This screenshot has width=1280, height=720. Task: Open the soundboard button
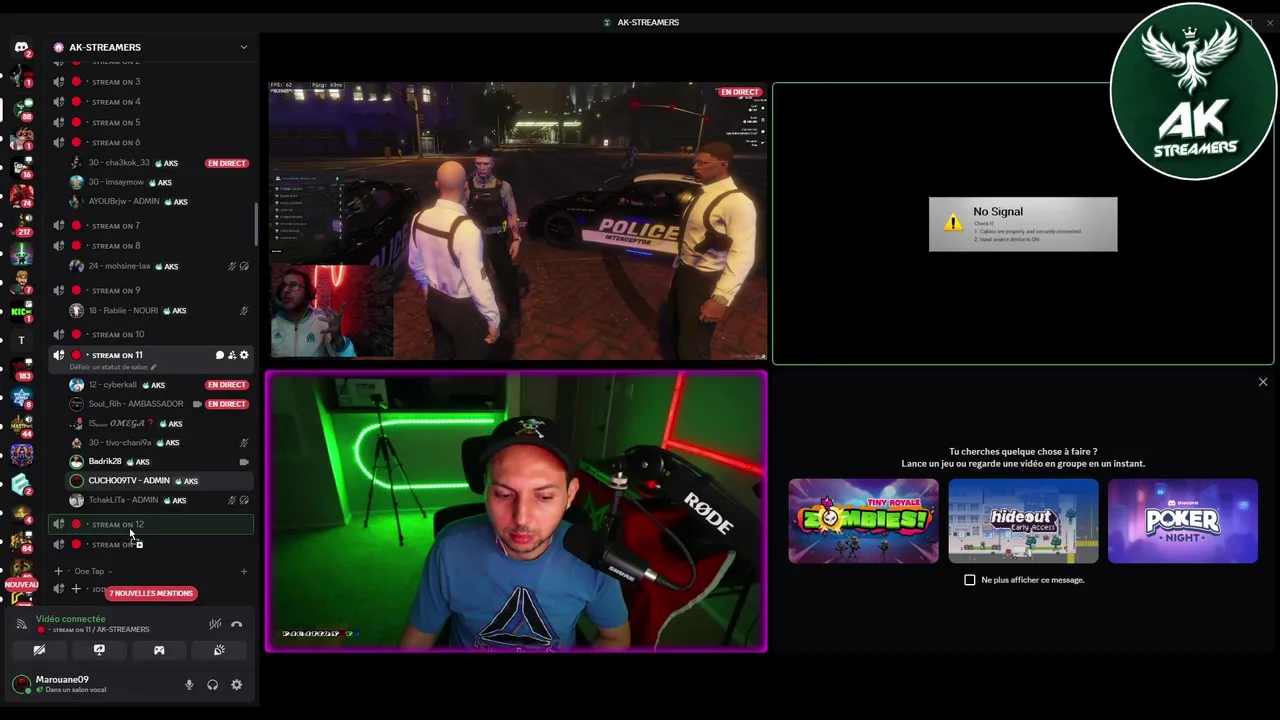point(219,650)
